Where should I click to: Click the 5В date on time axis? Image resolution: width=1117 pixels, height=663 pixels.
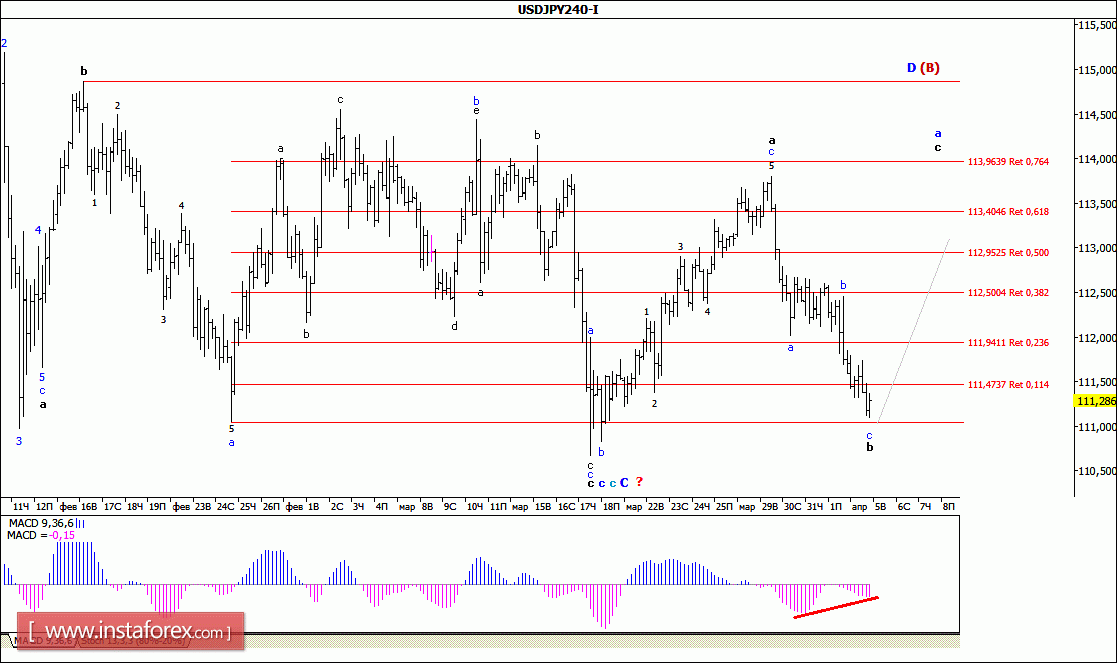880,506
